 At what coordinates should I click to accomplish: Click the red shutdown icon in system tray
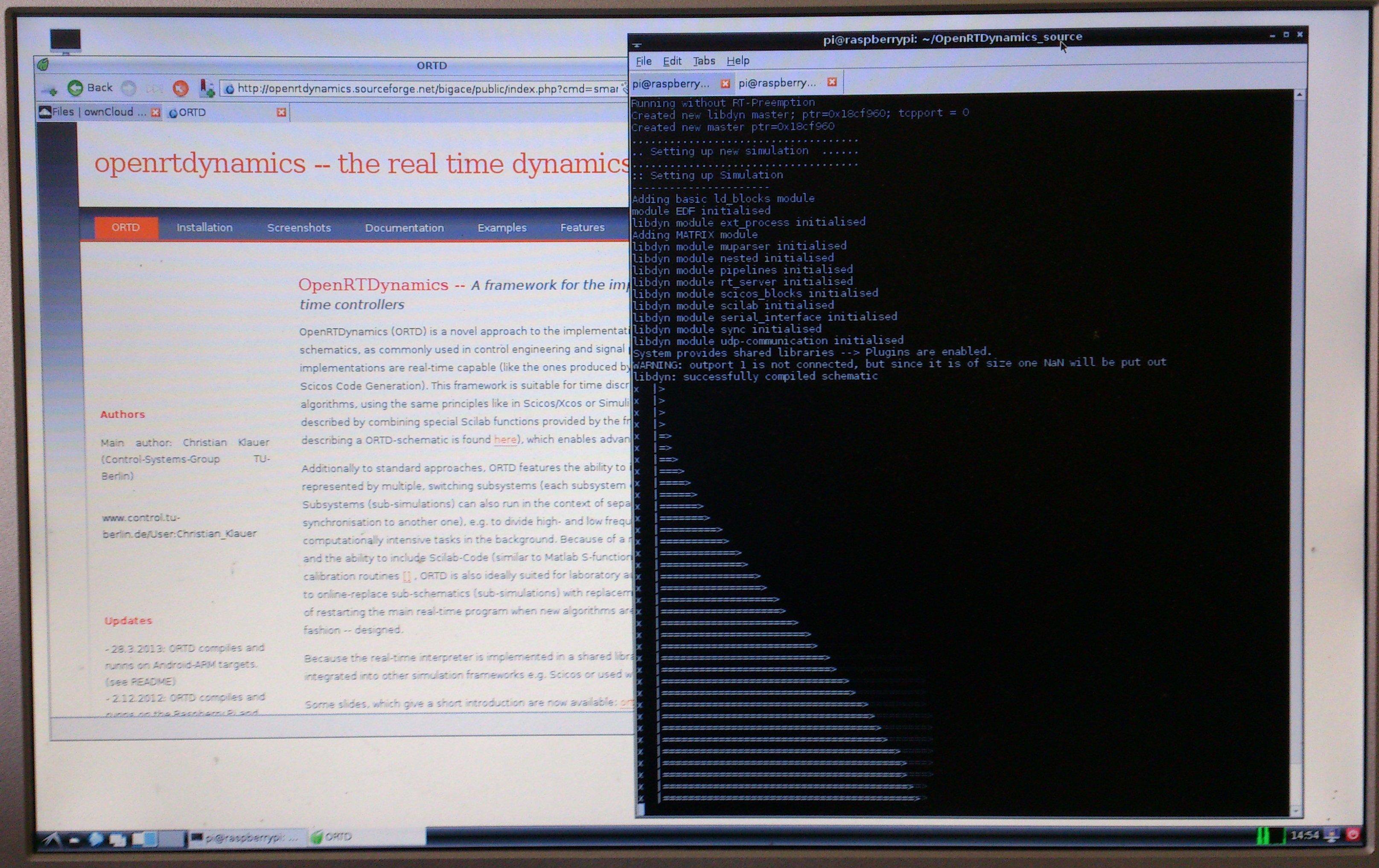point(1353,835)
